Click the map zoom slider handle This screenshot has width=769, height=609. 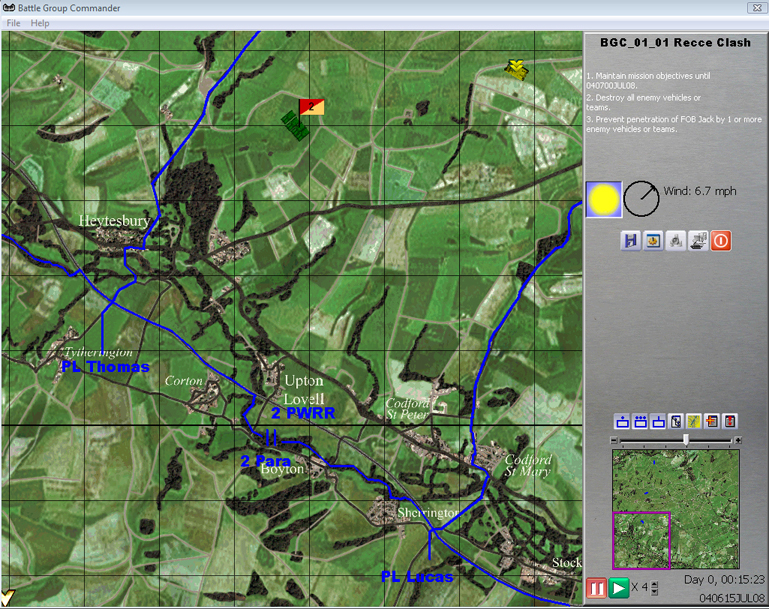click(686, 440)
